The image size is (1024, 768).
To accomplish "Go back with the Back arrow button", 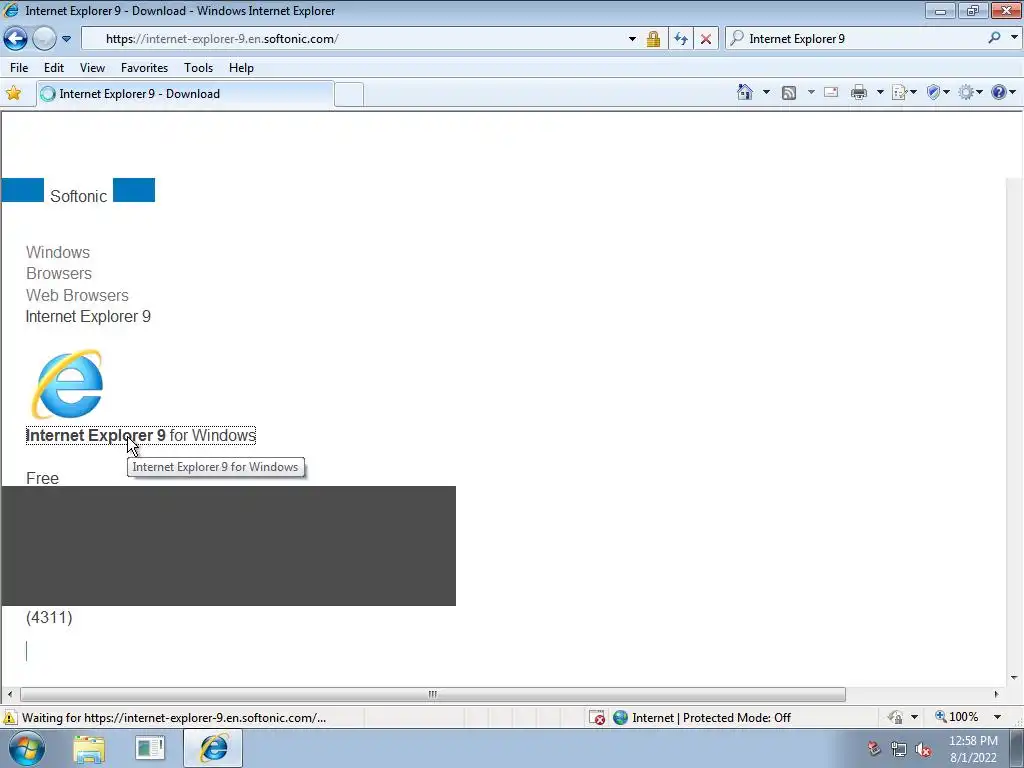I will (x=16, y=39).
